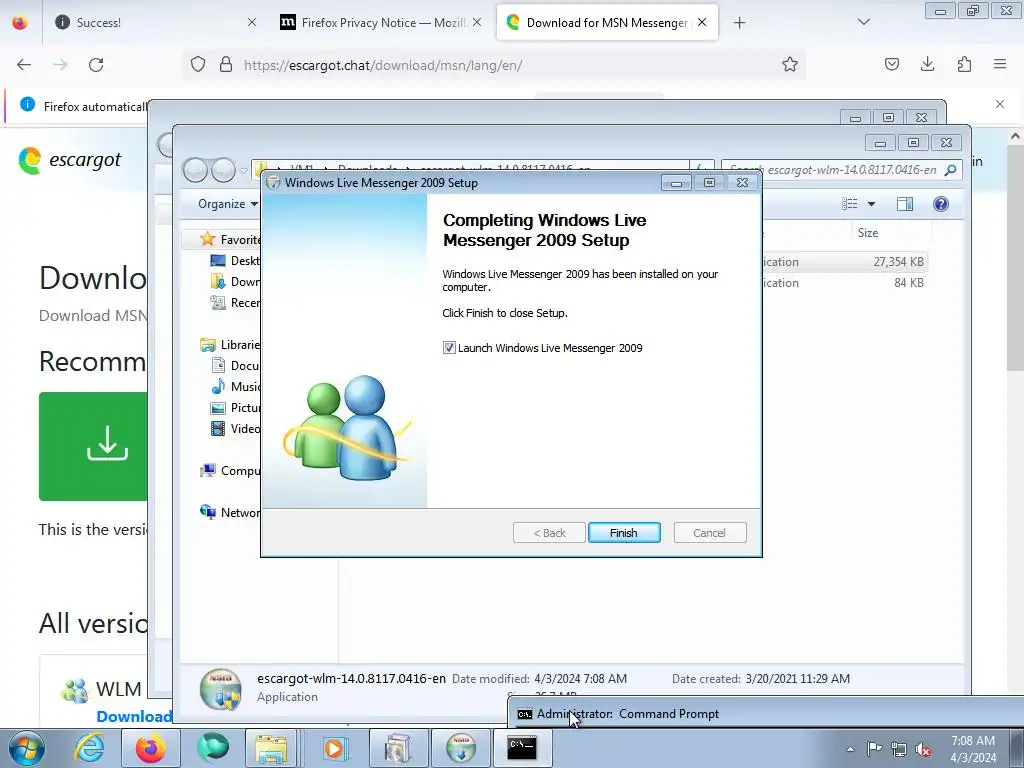Screen dimensions: 1024x768
Task: Open Firefox extensions puzzle icon
Action: click(965, 65)
